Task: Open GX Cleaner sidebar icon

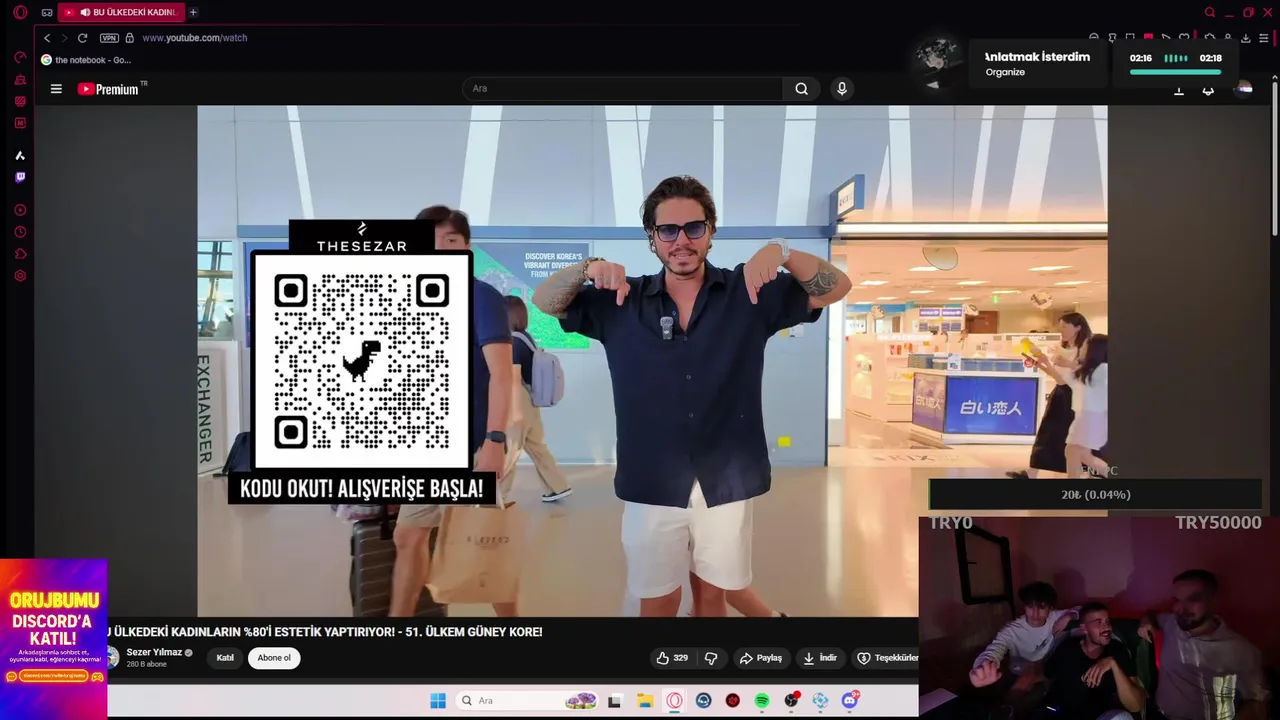Action: [x=20, y=79]
